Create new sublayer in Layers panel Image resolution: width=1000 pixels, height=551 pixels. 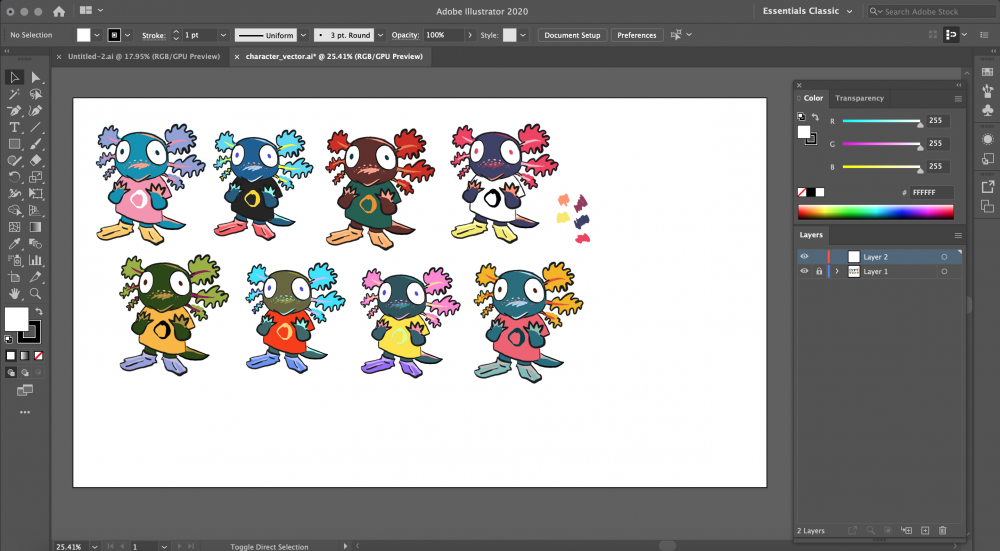(x=906, y=530)
